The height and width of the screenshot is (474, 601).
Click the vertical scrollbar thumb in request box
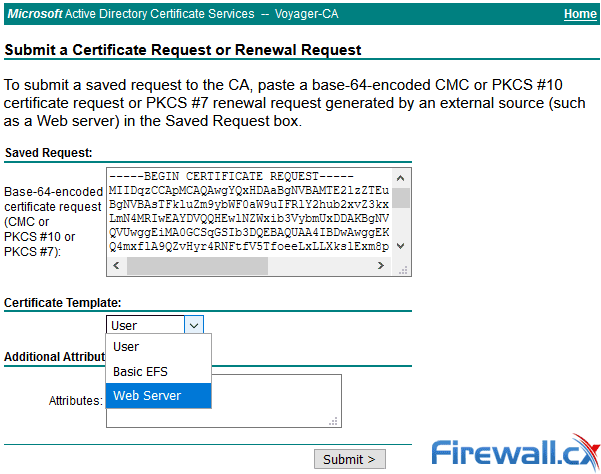tap(401, 198)
